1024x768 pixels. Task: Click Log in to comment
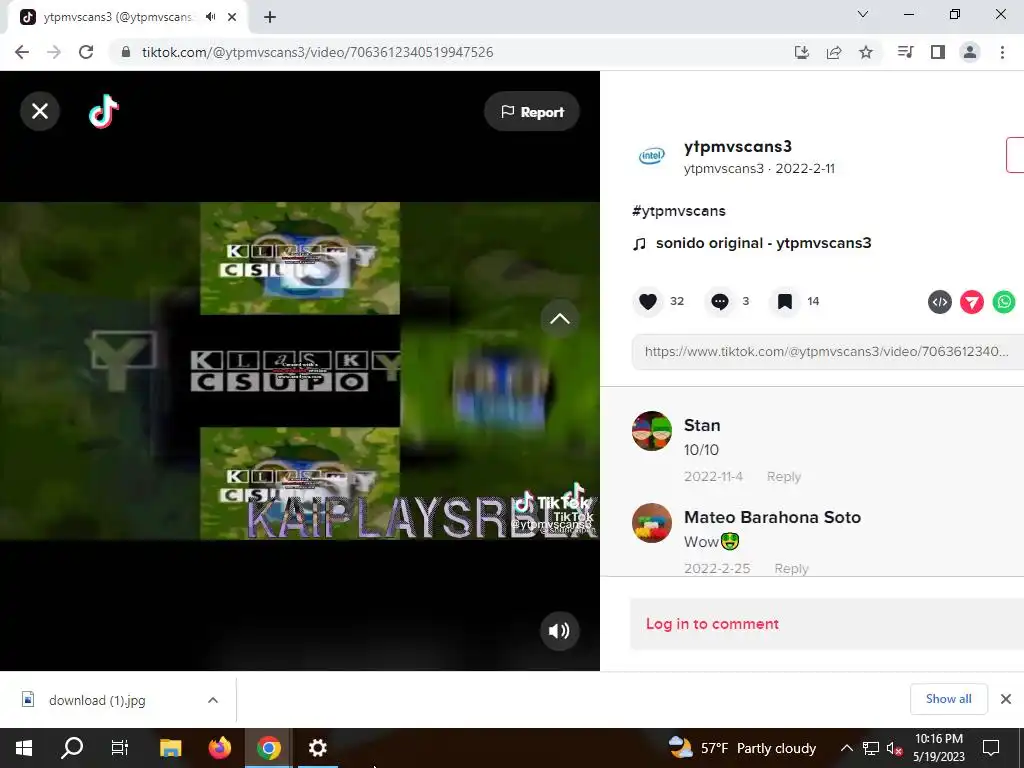tap(712, 624)
